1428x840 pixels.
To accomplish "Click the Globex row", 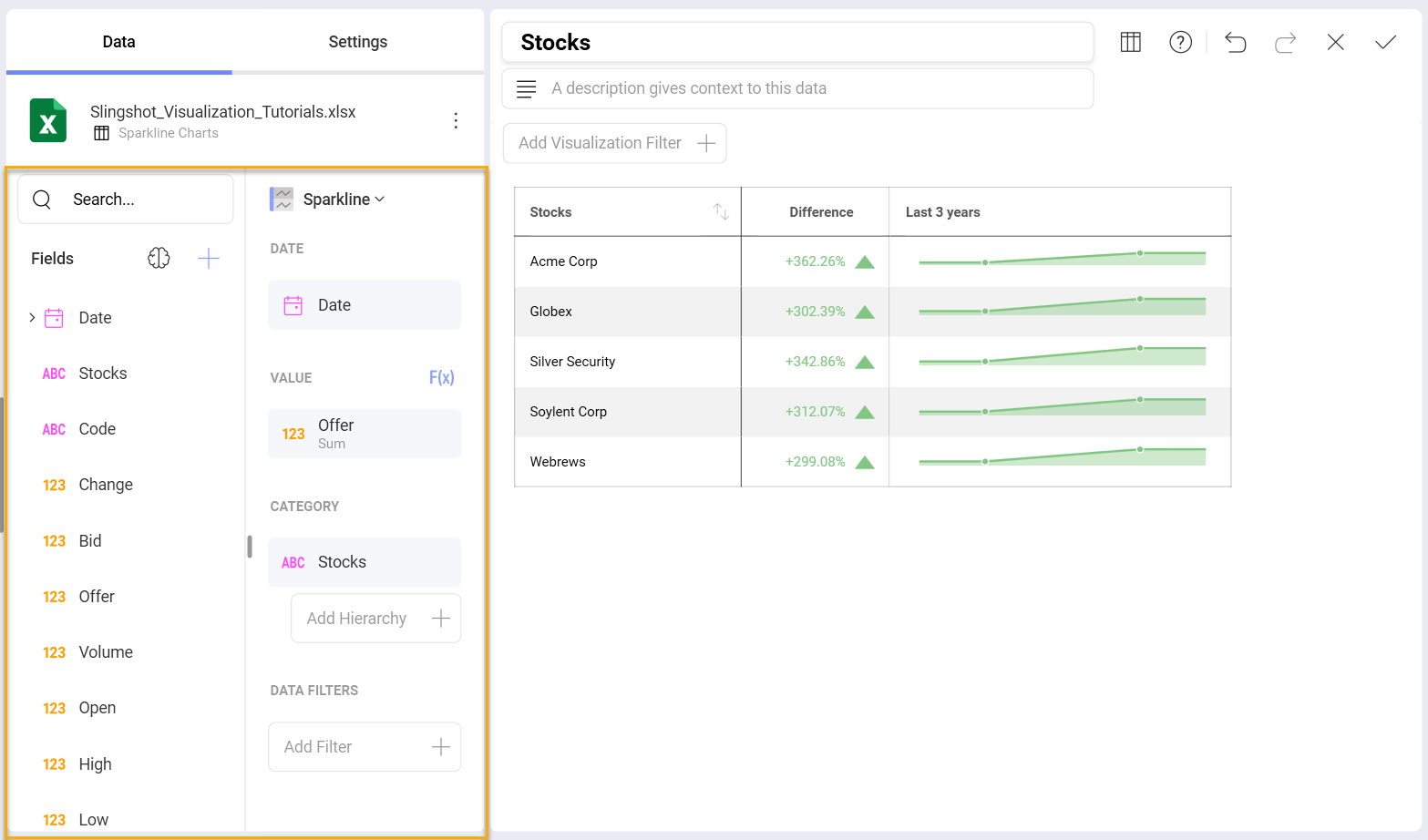I will [x=873, y=312].
